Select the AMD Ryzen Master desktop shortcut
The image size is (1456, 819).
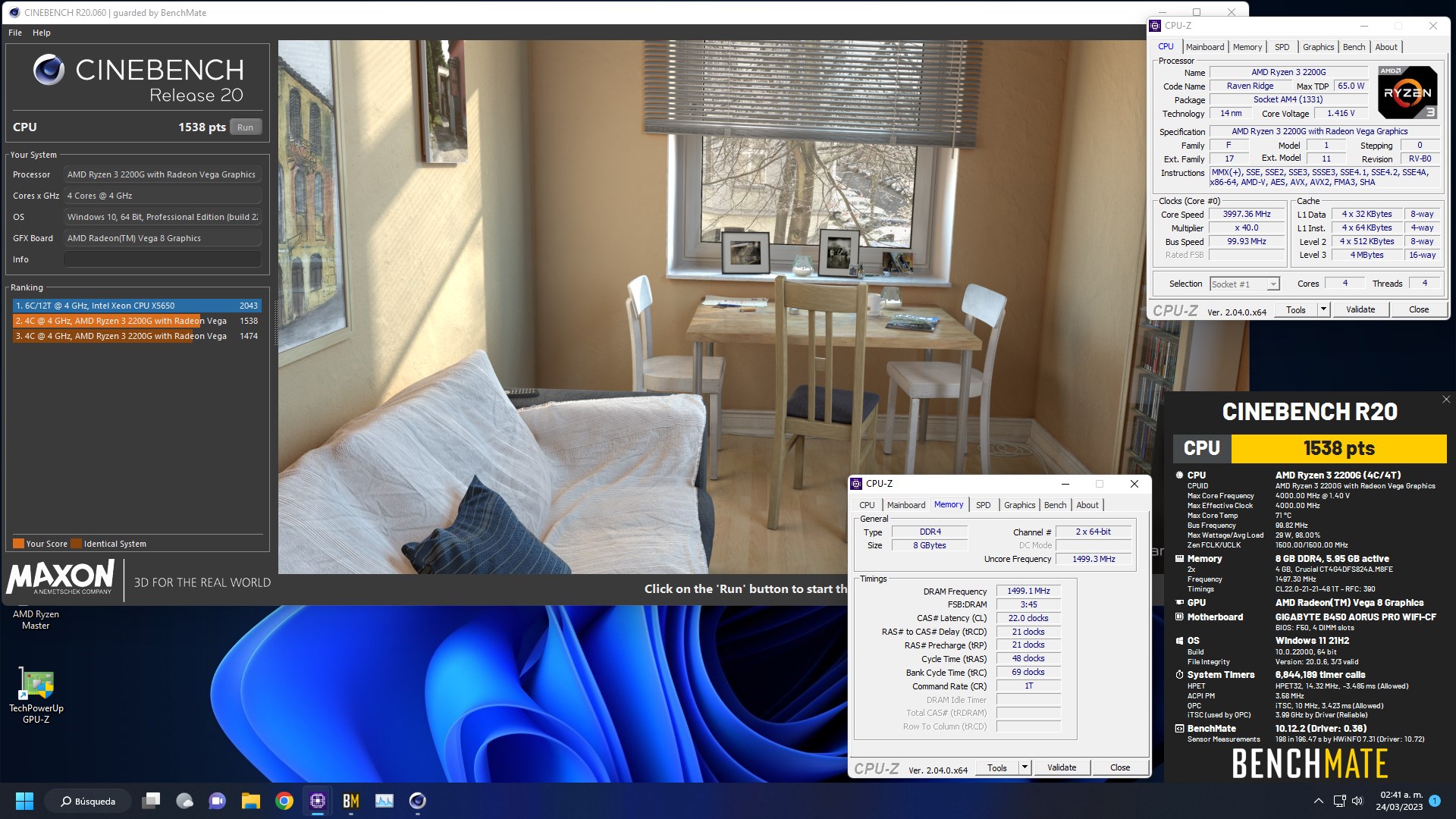click(x=36, y=620)
